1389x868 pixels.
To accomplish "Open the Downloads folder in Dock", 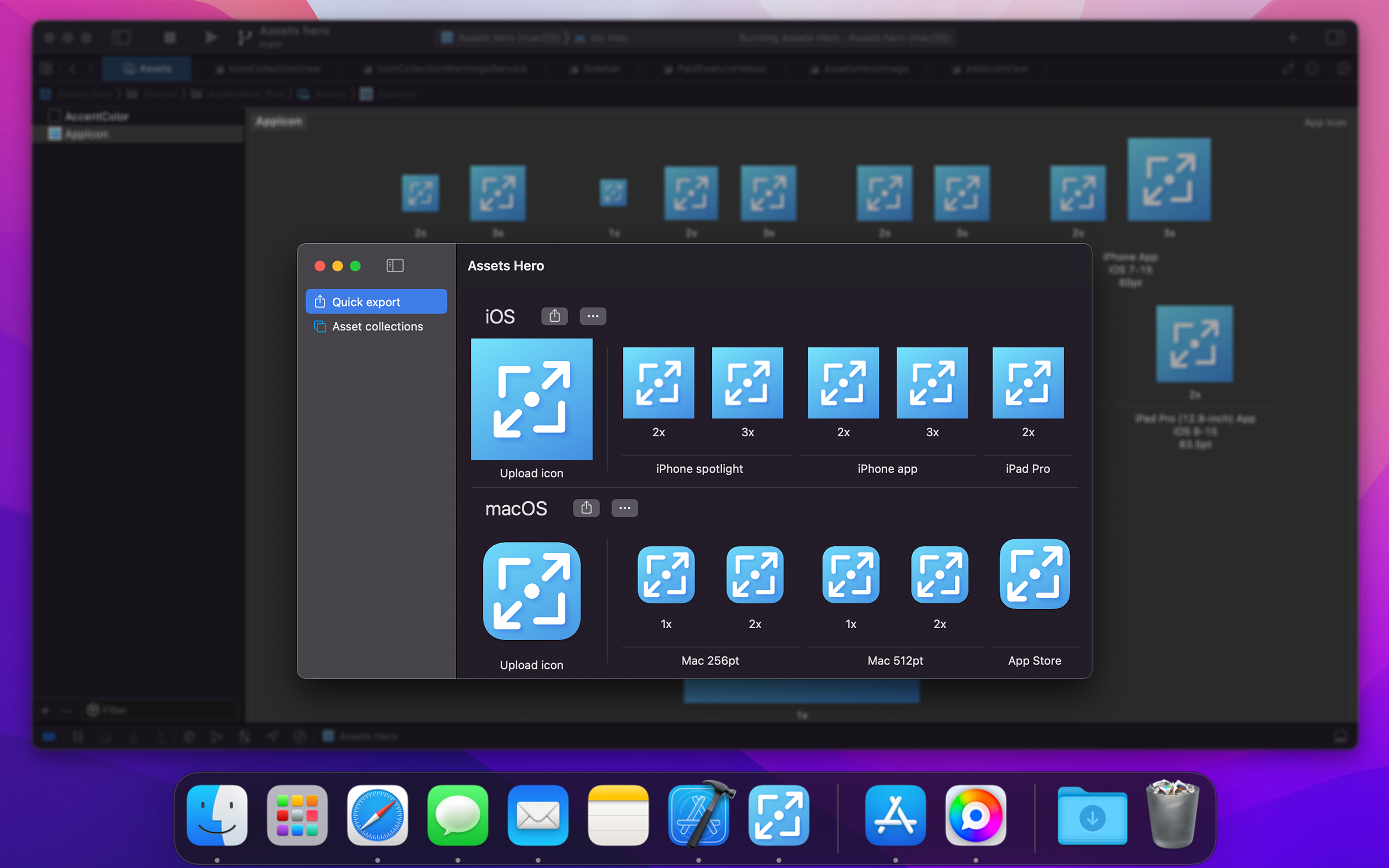I will [x=1092, y=816].
